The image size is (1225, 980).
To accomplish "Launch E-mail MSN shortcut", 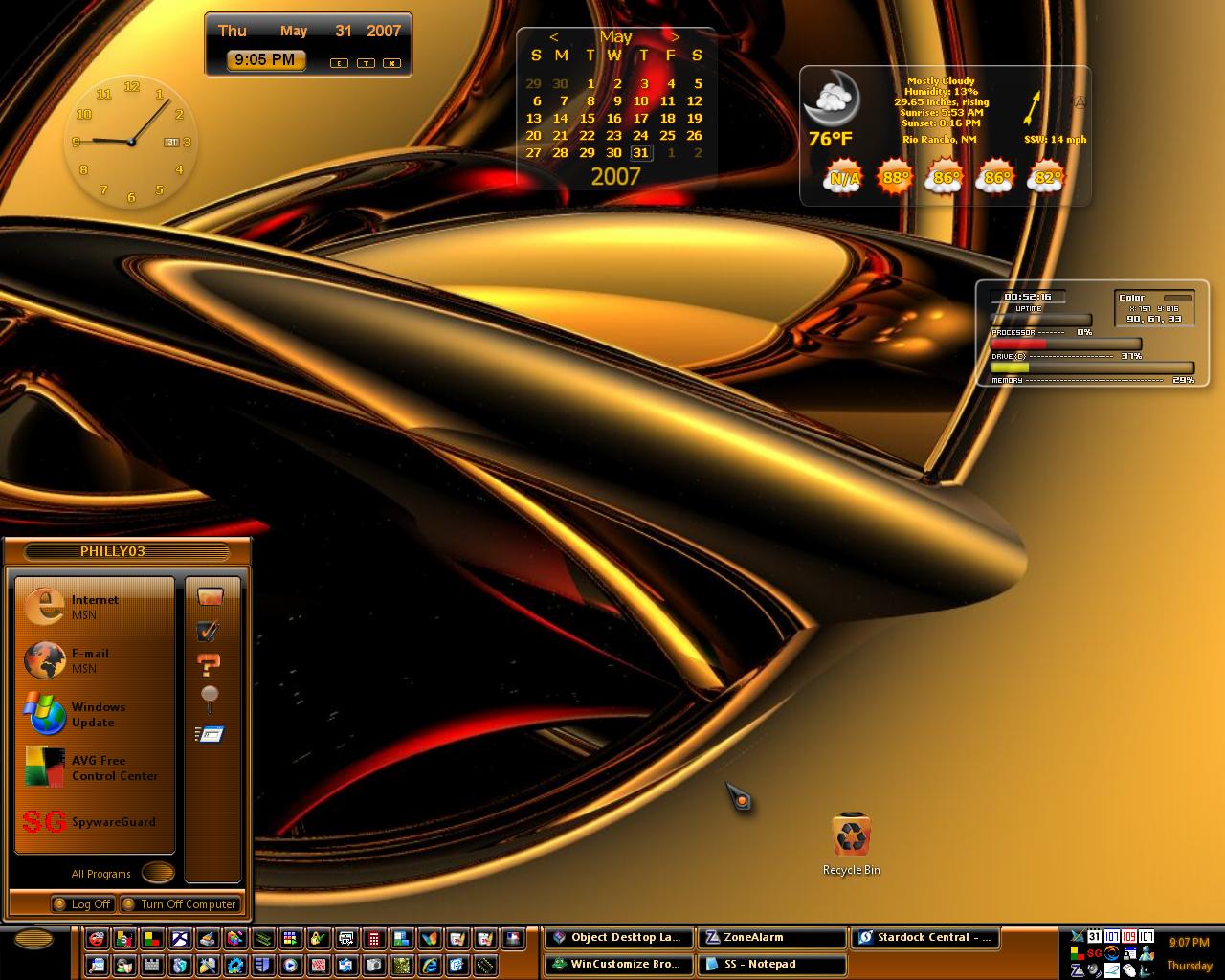I will 94,659.
